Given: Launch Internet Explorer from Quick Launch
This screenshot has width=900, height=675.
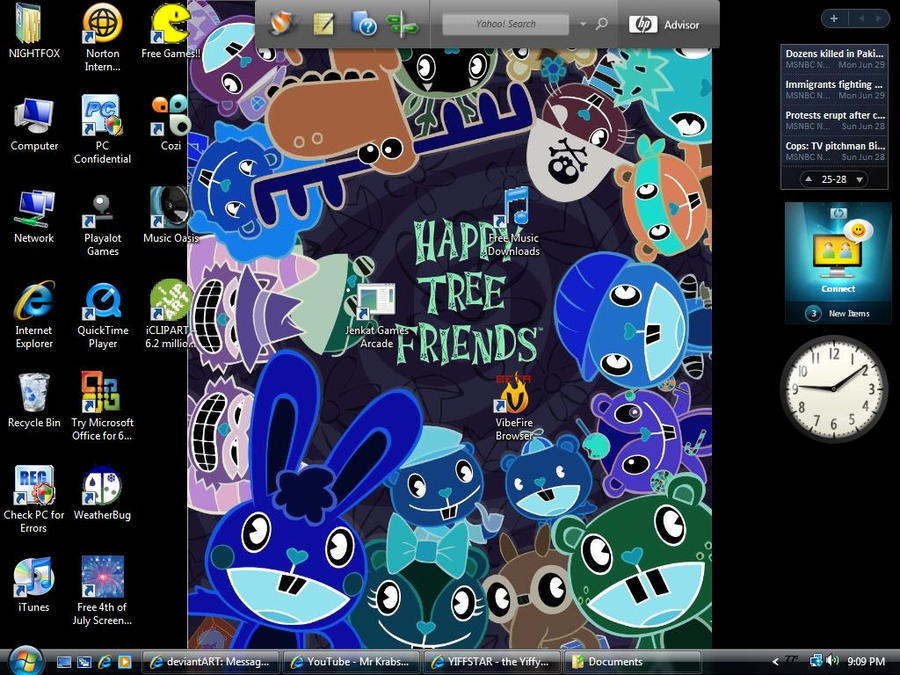Looking at the screenshot, I should [x=104, y=662].
